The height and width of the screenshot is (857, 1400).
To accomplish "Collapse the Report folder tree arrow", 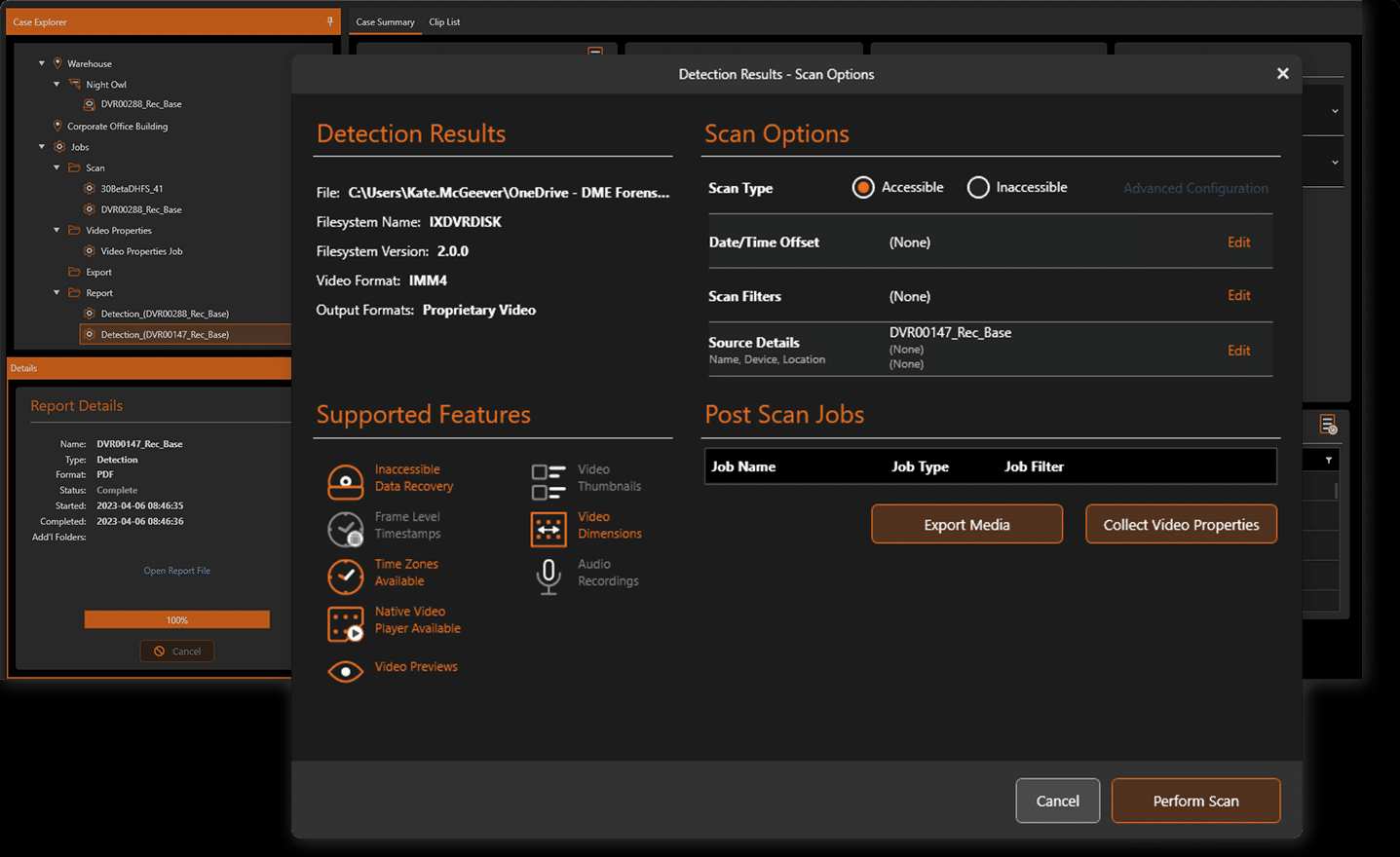I will [57, 292].
